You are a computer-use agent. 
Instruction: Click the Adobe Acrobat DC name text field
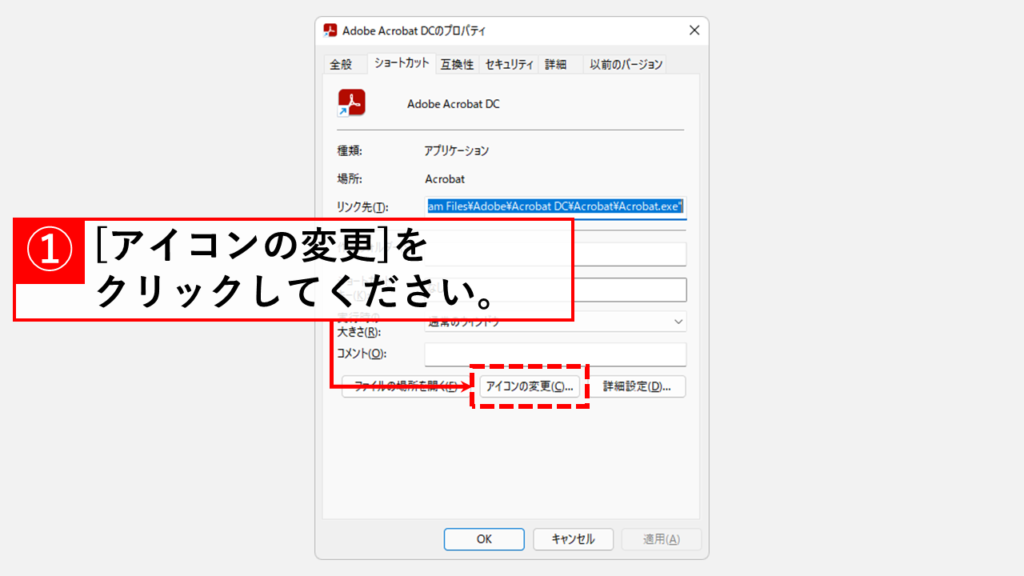540,104
